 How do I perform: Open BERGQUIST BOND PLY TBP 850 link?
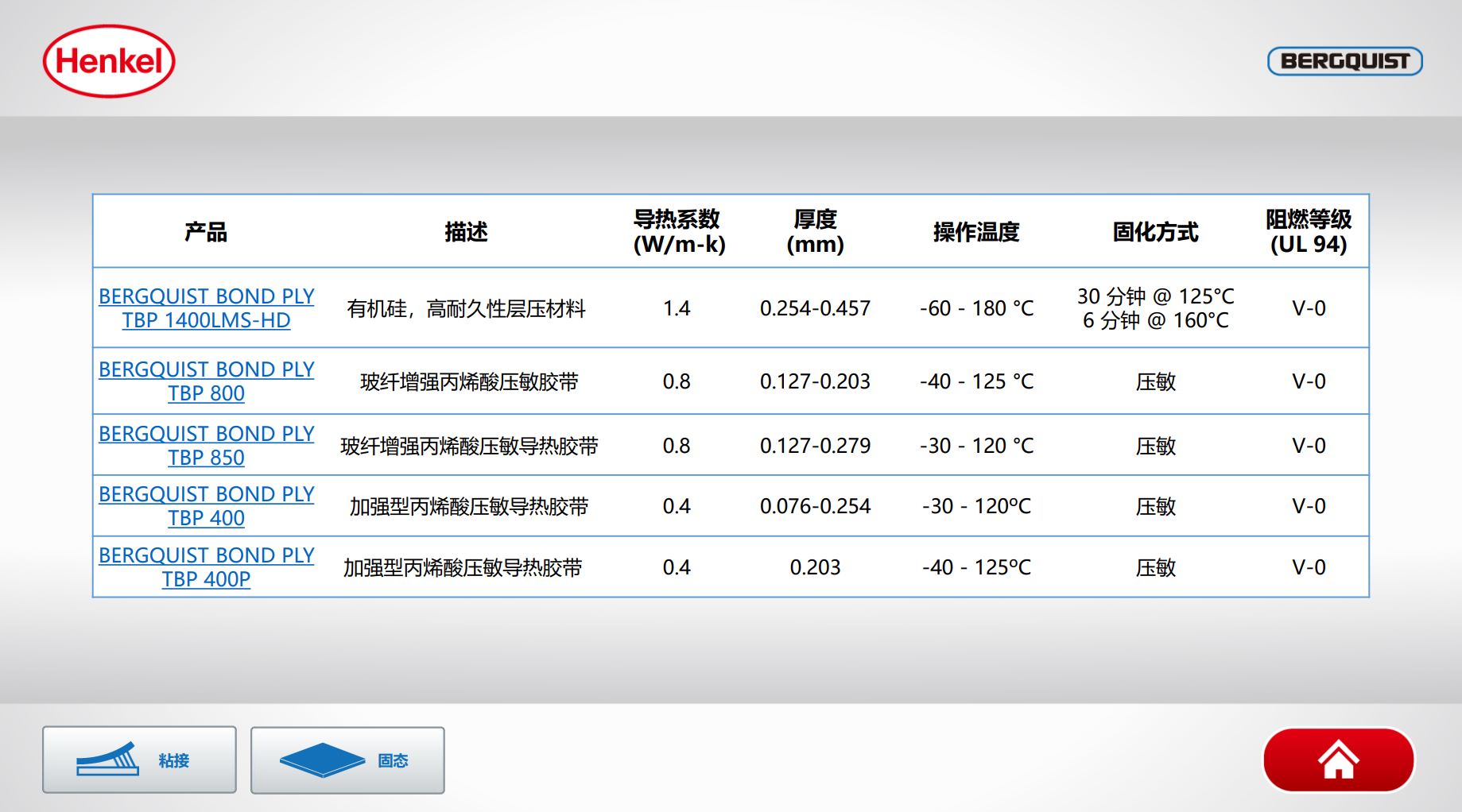pyautogui.click(x=206, y=446)
